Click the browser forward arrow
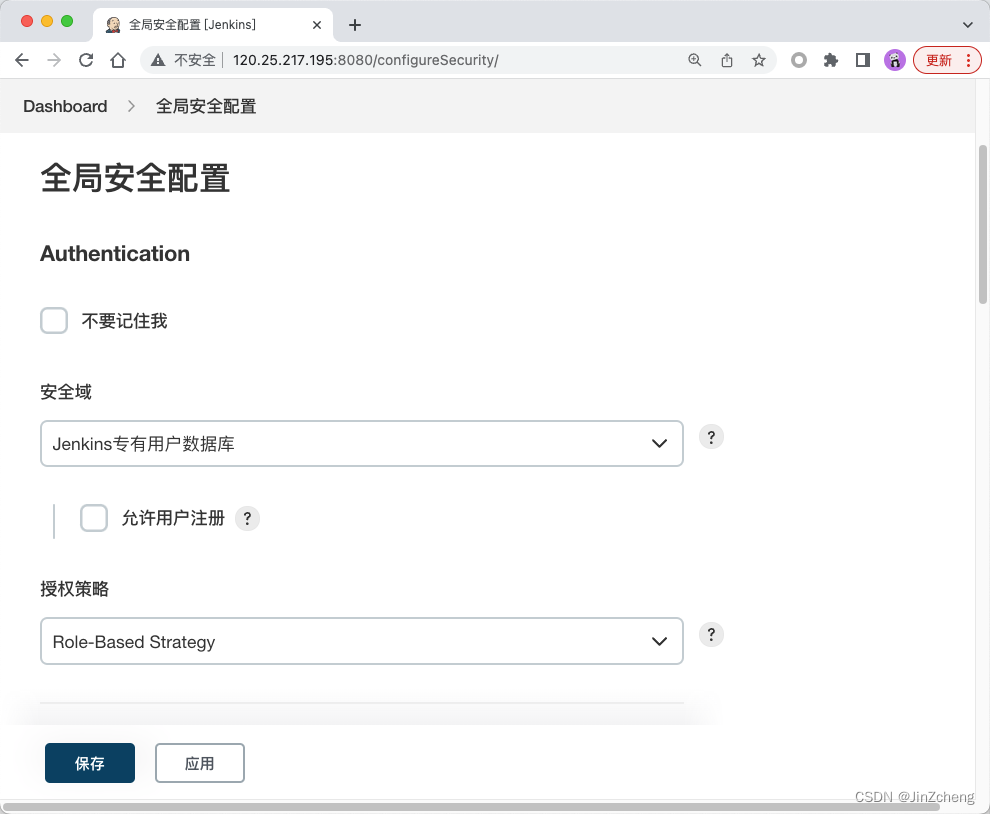 (x=54, y=60)
